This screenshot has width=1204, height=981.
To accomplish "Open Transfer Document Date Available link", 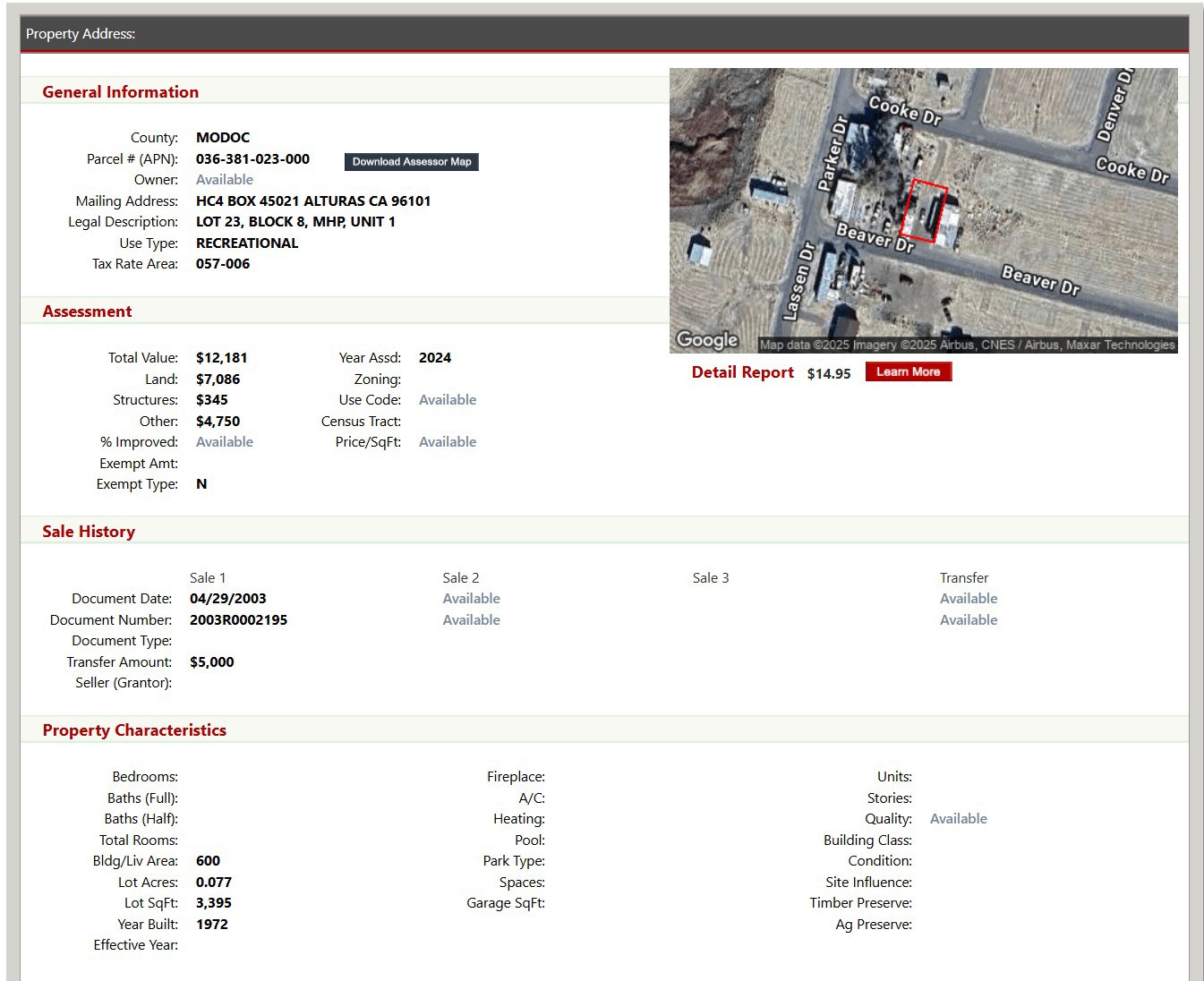I will coord(968,599).
